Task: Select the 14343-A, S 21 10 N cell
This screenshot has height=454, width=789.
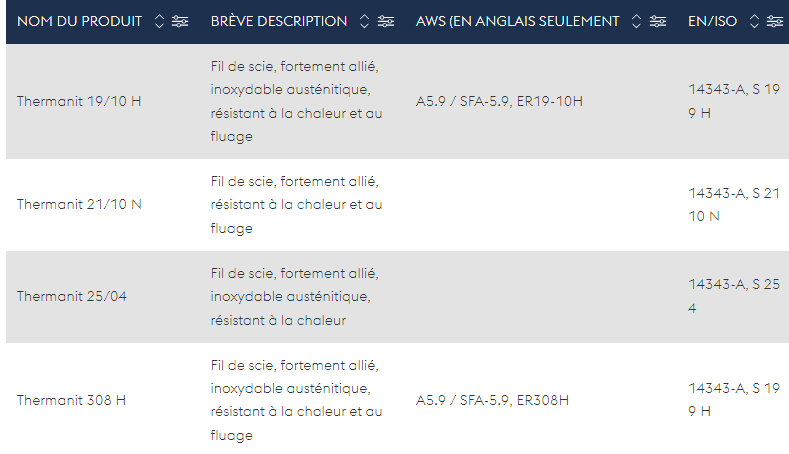Action: point(734,205)
